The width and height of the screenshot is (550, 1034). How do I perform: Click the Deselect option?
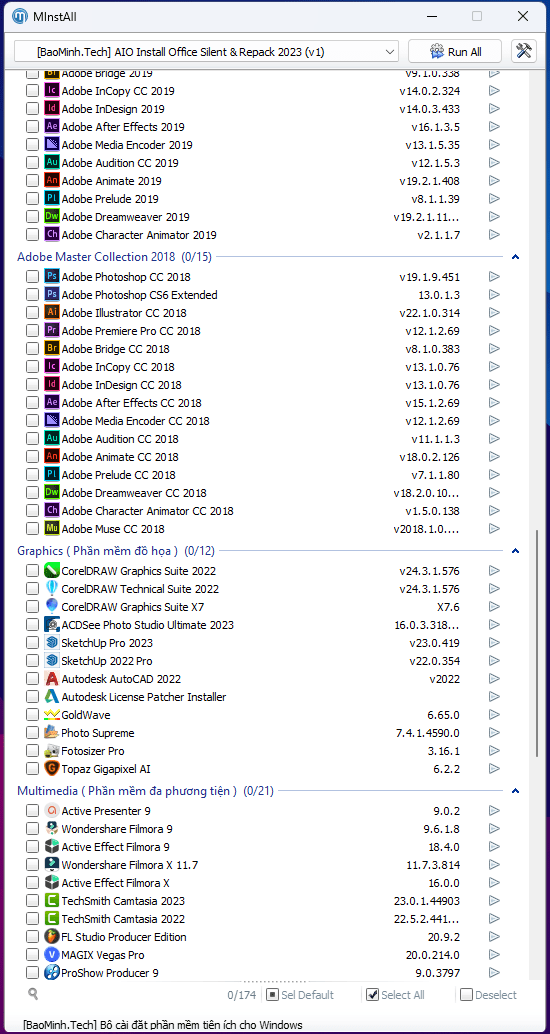(489, 995)
